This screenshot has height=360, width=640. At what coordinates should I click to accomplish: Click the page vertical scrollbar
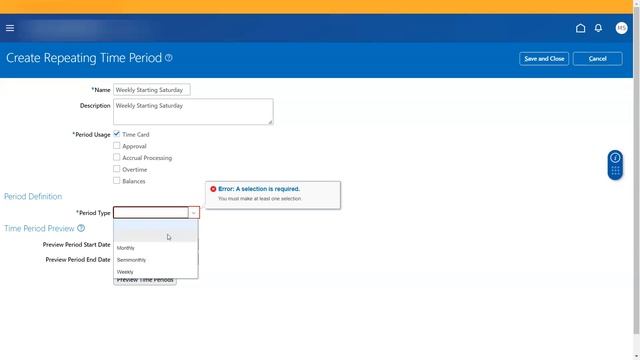click(636, 171)
